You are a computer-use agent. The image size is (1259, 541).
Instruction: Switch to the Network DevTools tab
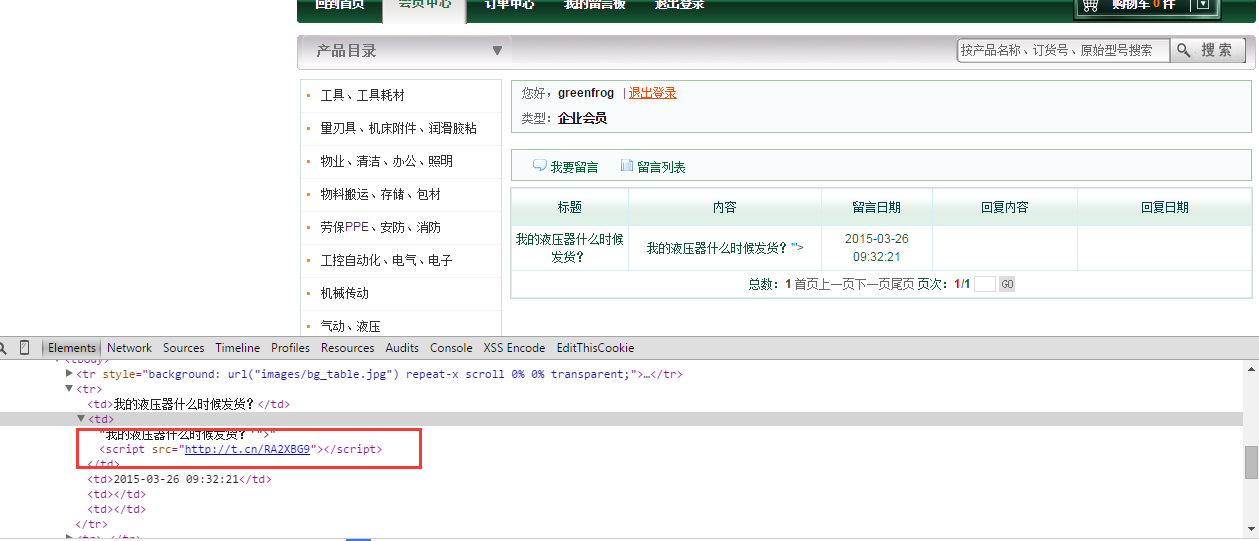[x=129, y=348]
